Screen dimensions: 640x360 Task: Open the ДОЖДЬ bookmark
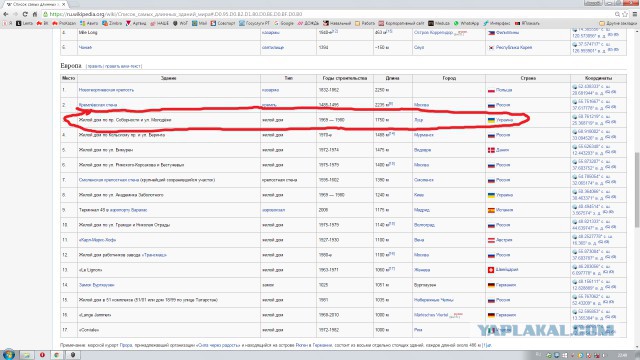tap(308, 23)
